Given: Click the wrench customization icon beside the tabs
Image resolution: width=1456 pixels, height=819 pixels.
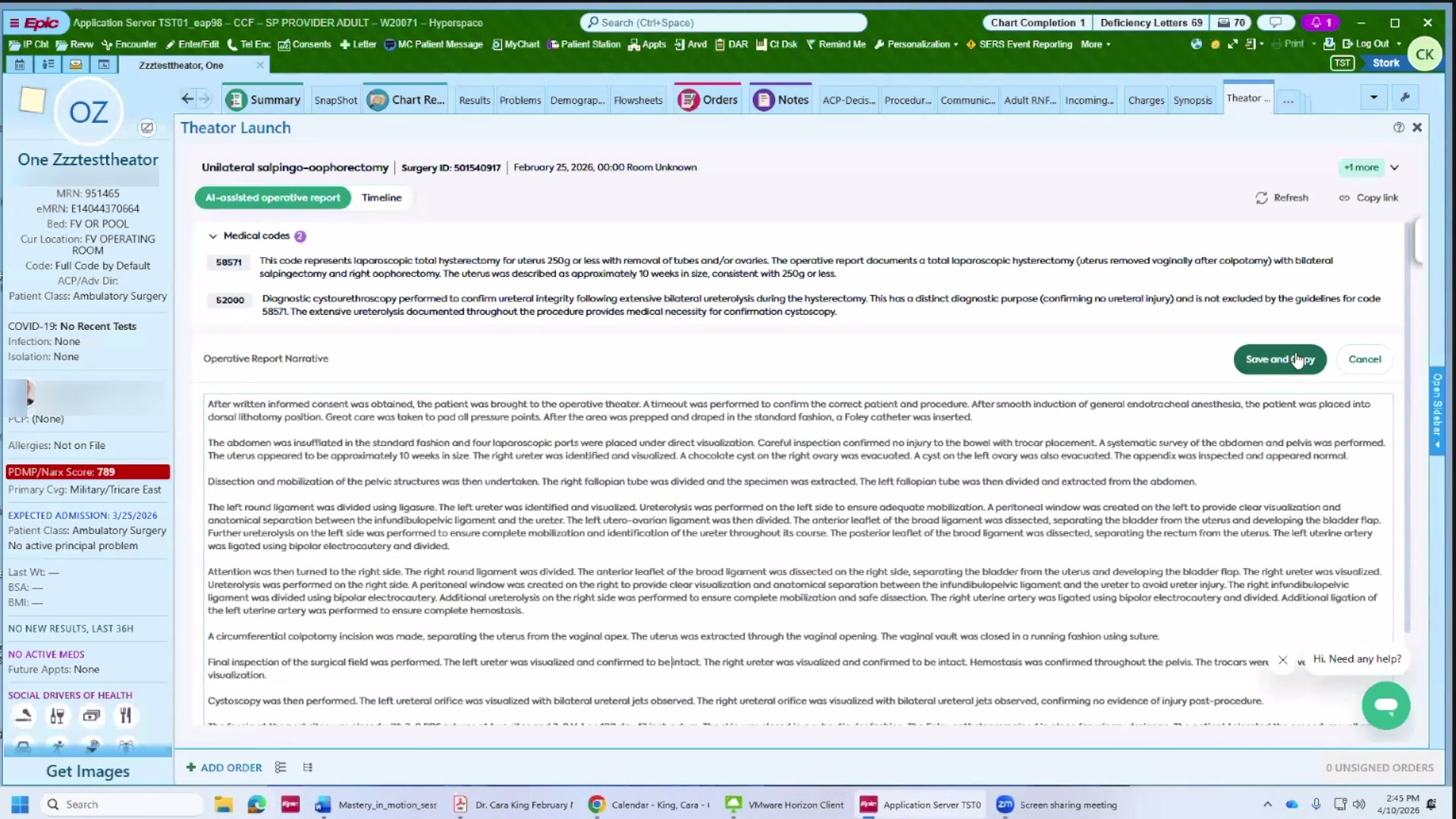Looking at the screenshot, I should [x=1404, y=97].
